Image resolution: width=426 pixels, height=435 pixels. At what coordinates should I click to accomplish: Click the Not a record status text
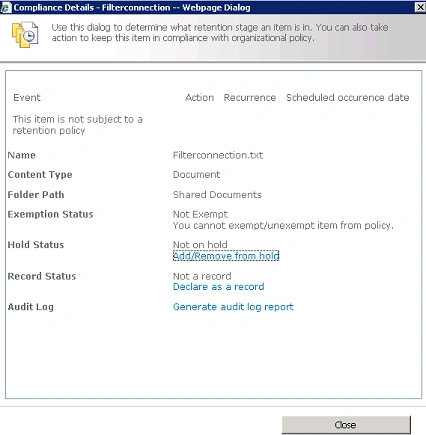202,276
